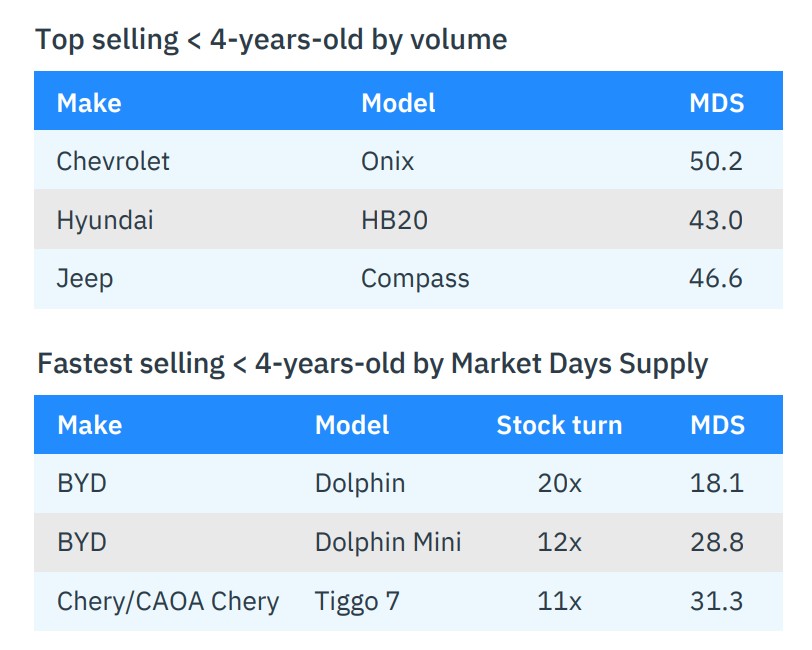The image size is (812, 650).
Task: Click the 50.2 MDS value
Action: 716,161
